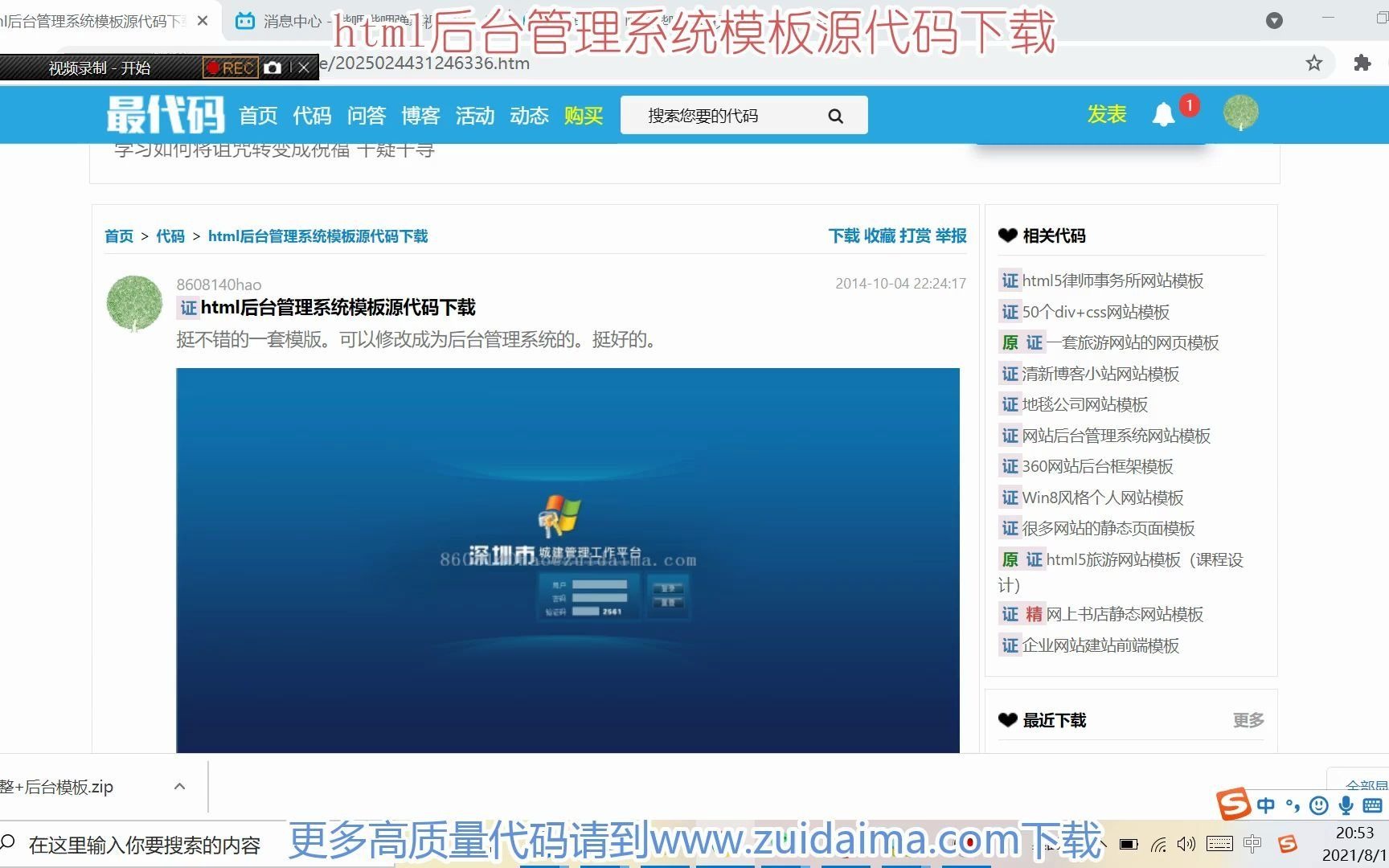Open the browser extensions puzzle icon
Screen dimensions: 1389x868
(1362, 63)
